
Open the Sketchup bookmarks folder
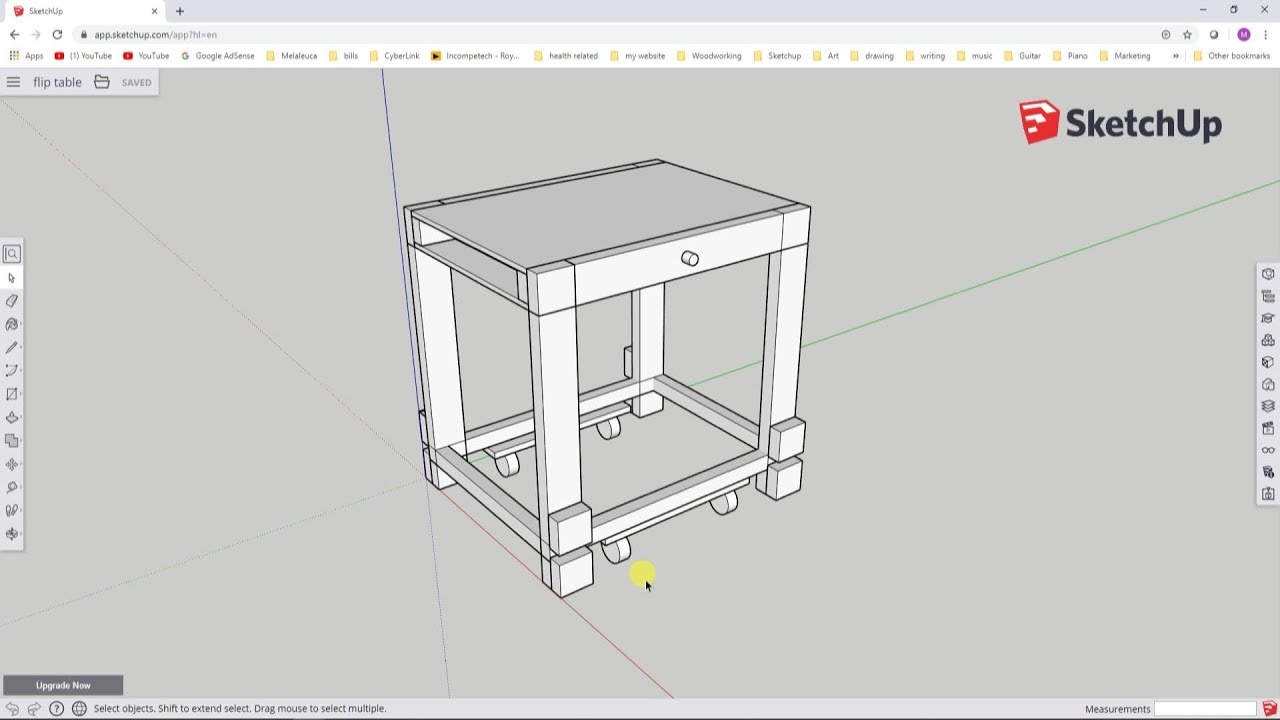coord(777,56)
